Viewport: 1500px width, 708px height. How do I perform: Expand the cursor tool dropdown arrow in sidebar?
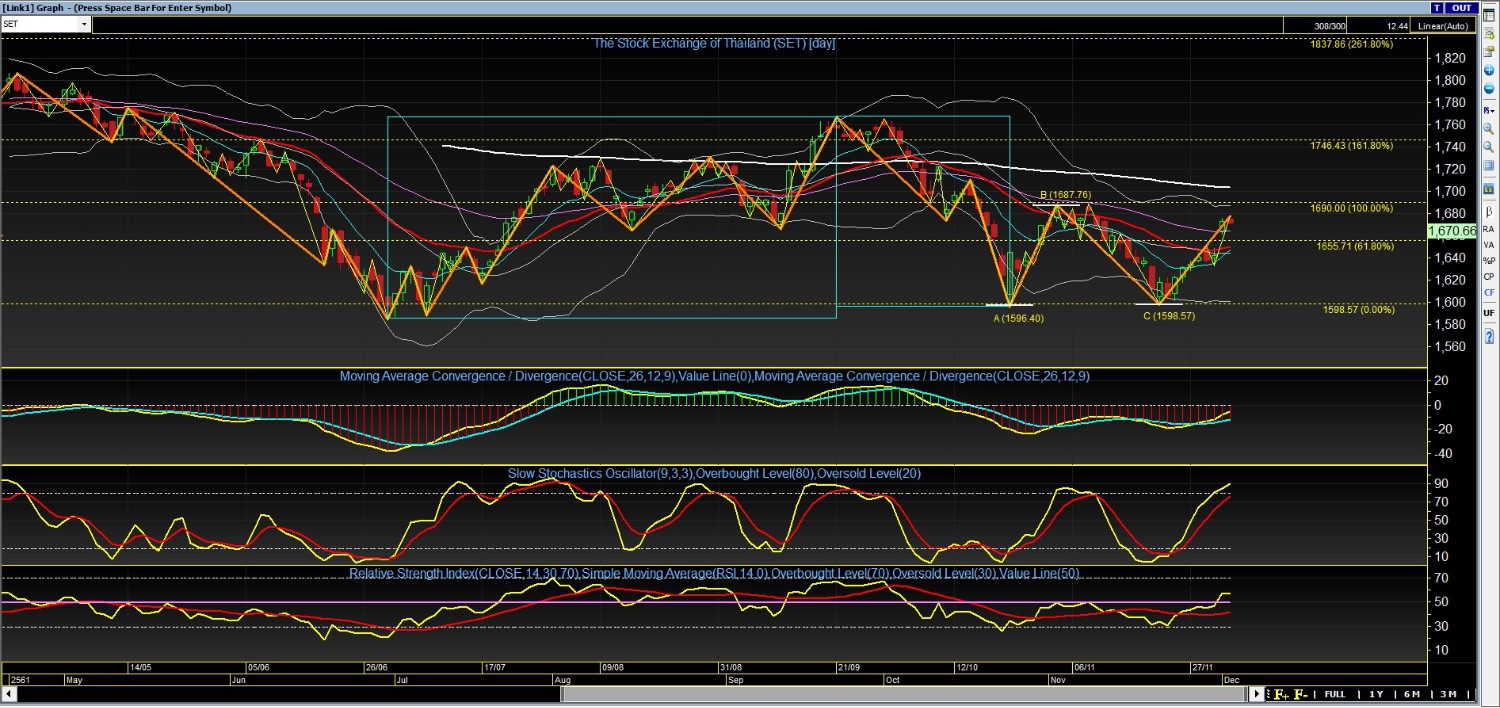(1493, 110)
